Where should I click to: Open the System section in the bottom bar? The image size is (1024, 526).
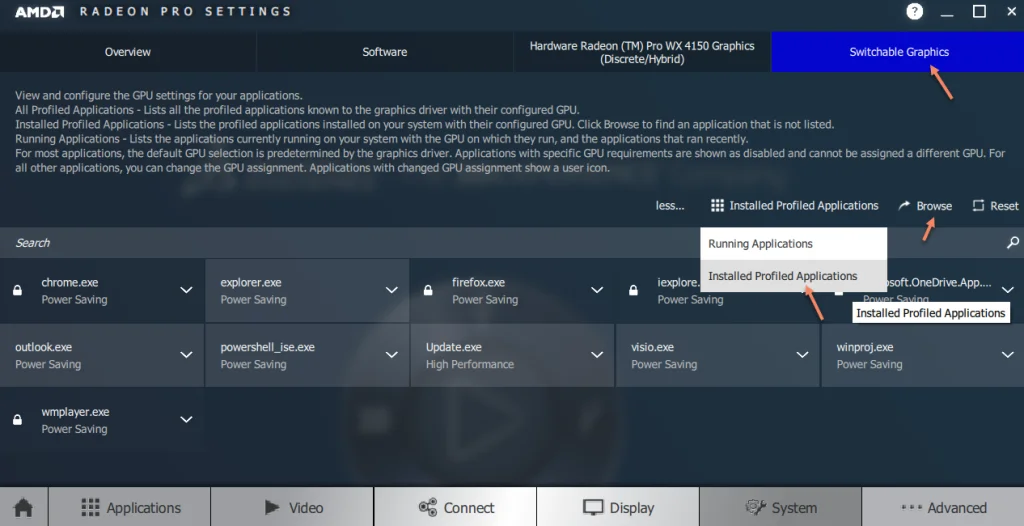click(780, 507)
